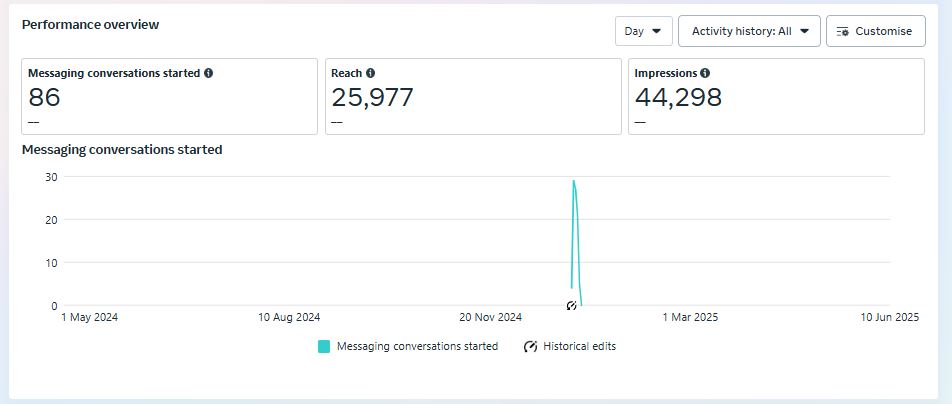This screenshot has width=952, height=404.
Task: Expand the Activity history: All dropdown
Action: click(x=749, y=31)
